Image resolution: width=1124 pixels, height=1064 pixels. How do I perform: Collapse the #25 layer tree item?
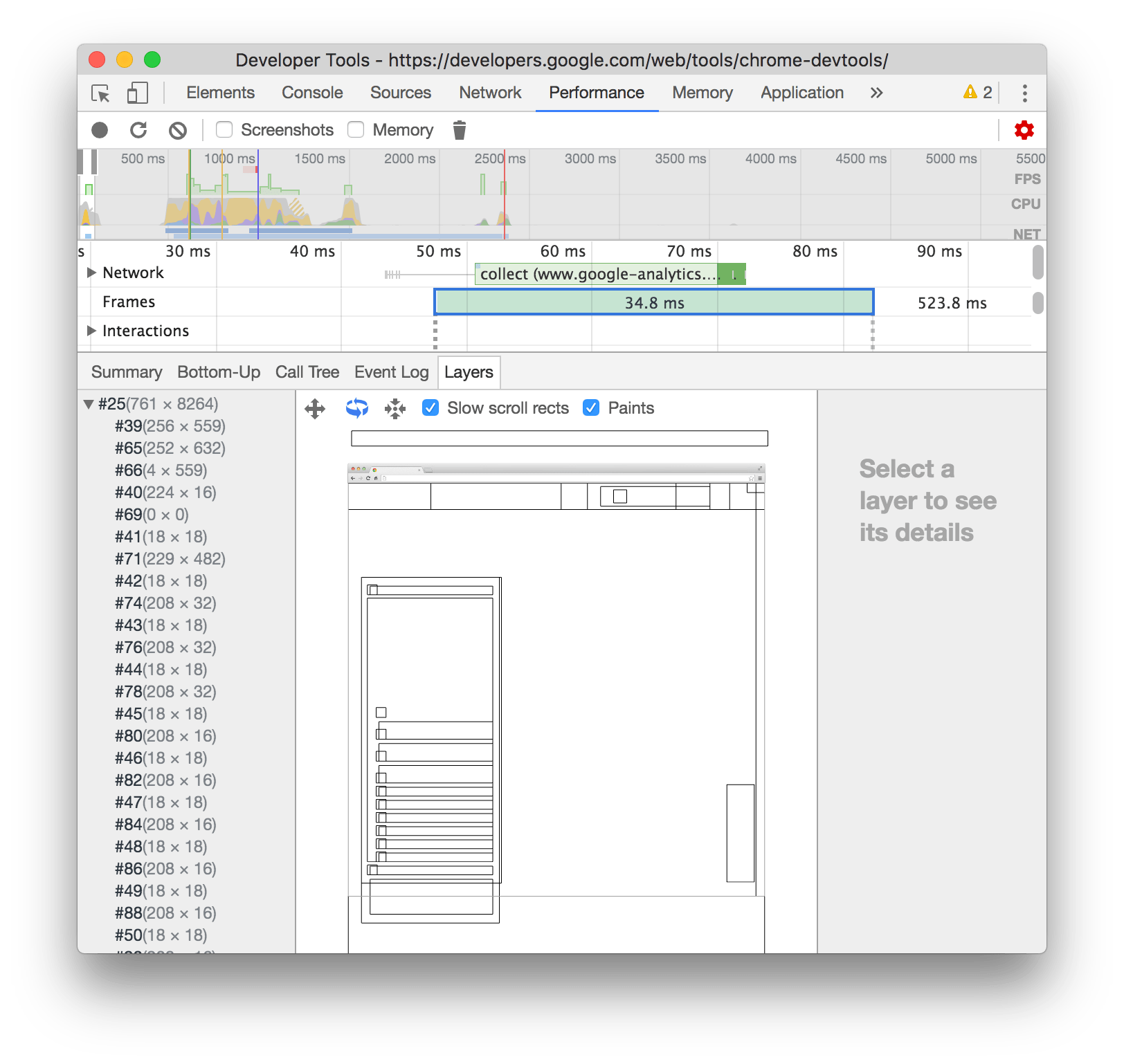(87, 403)
